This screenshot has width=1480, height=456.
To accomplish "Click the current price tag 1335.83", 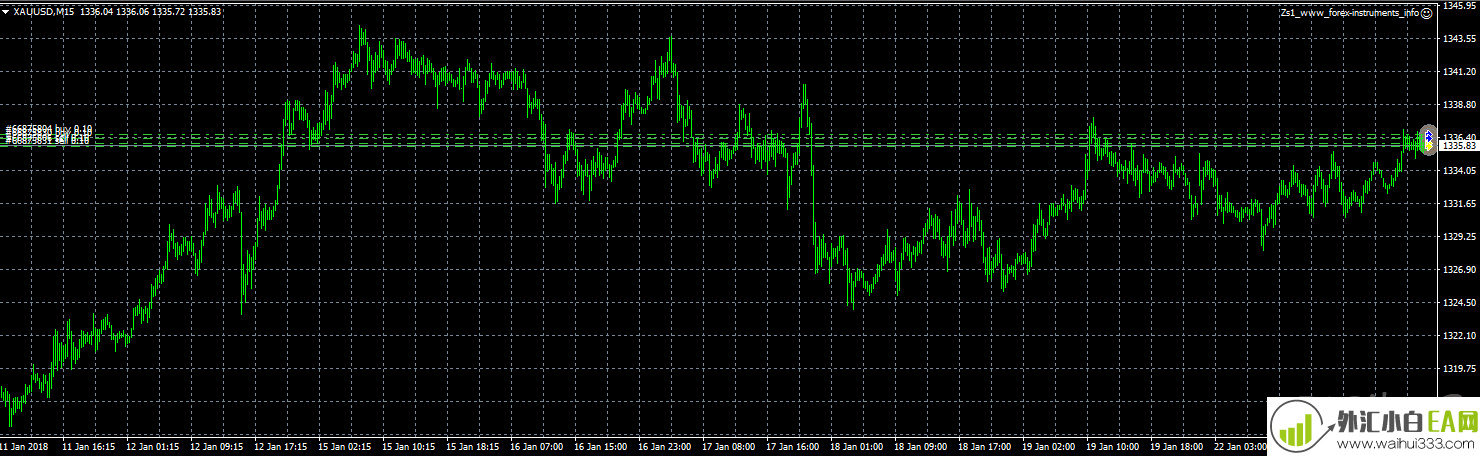I will [1460, 145].
